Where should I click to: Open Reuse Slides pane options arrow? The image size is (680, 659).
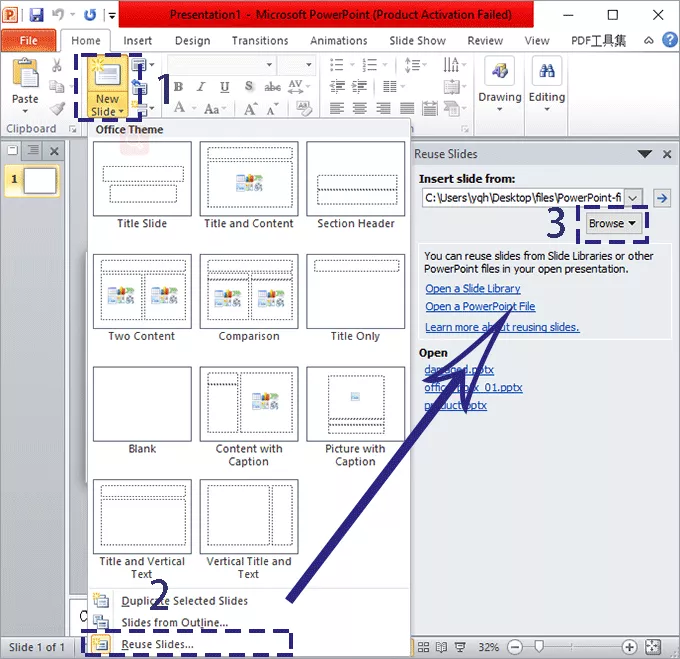(645, 154)
